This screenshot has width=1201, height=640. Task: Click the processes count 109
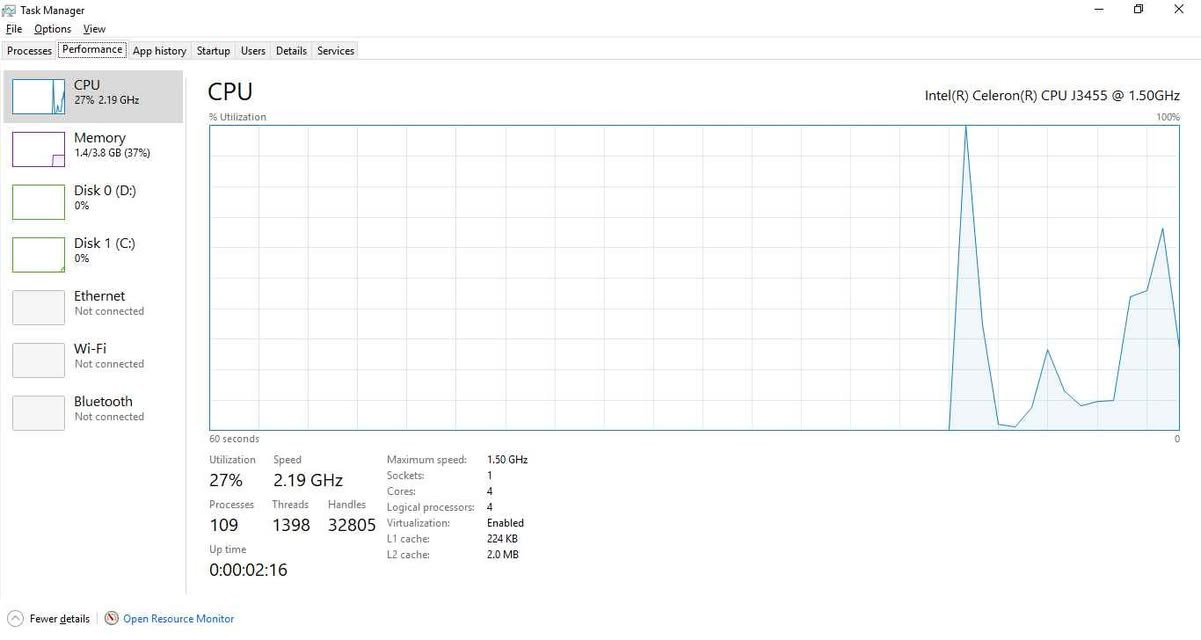(x=224, y=525)
